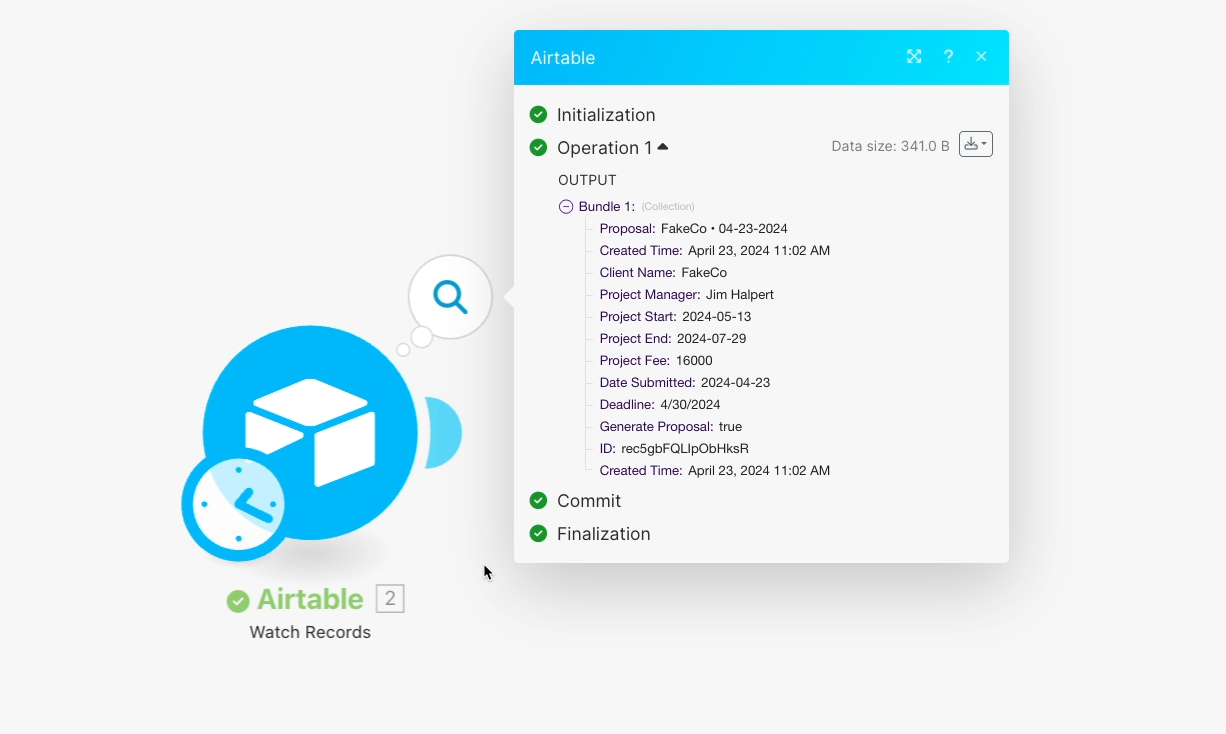Click the Watch Records label under the module
1226x734 pixels.
click(x=310, y=632)
